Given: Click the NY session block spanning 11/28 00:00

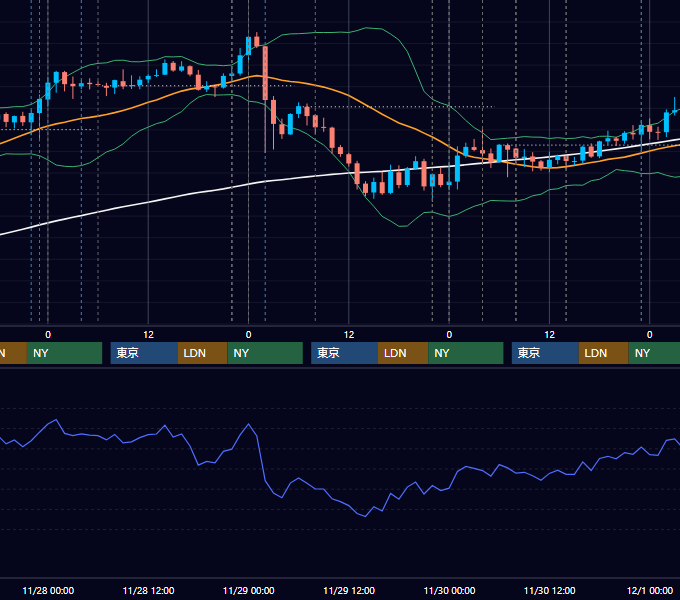Looking at the screenshot, I should coord(64,353).
